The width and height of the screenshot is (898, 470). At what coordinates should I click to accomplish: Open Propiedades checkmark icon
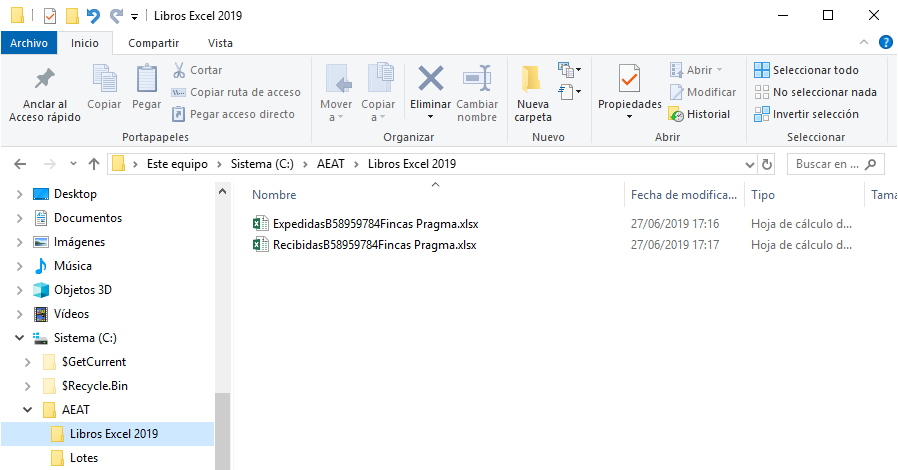click(x=629, y=79)
